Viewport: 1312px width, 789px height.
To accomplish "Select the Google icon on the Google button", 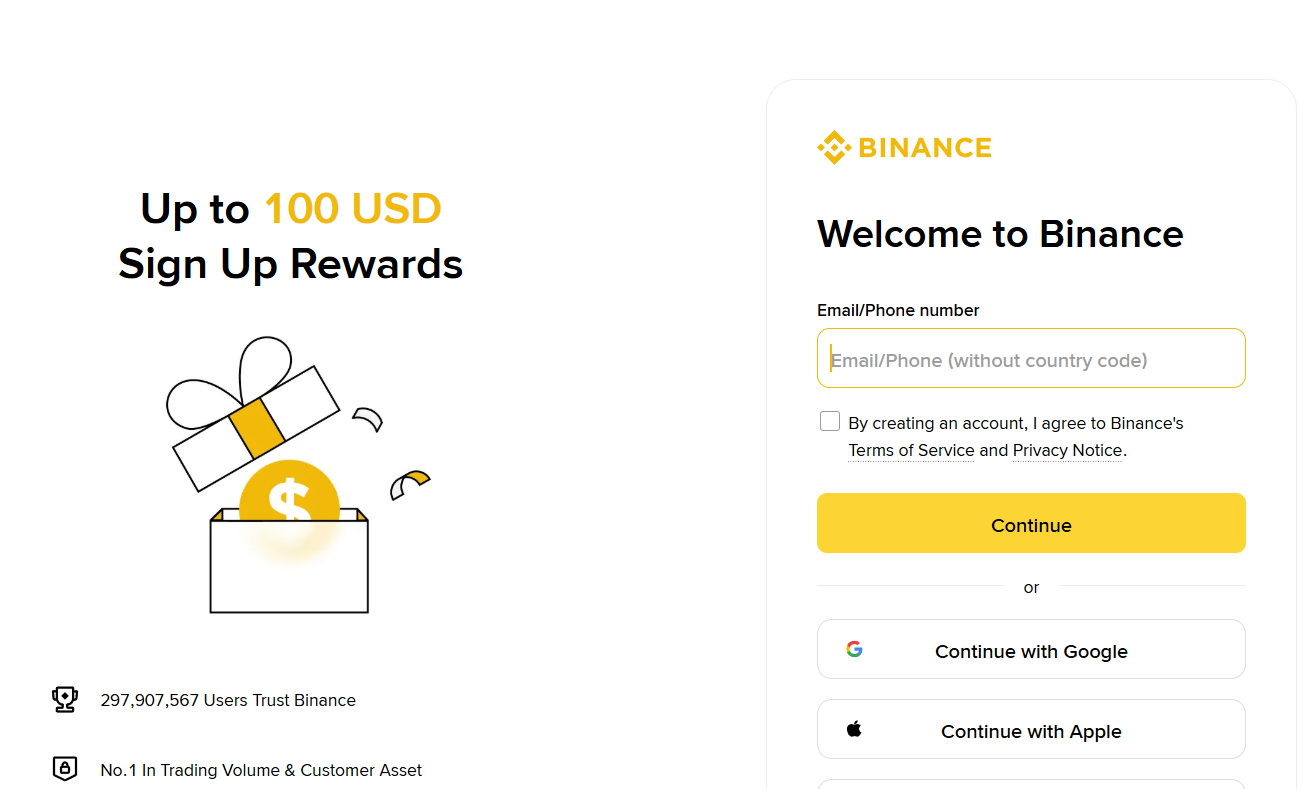I will point(854,649).
